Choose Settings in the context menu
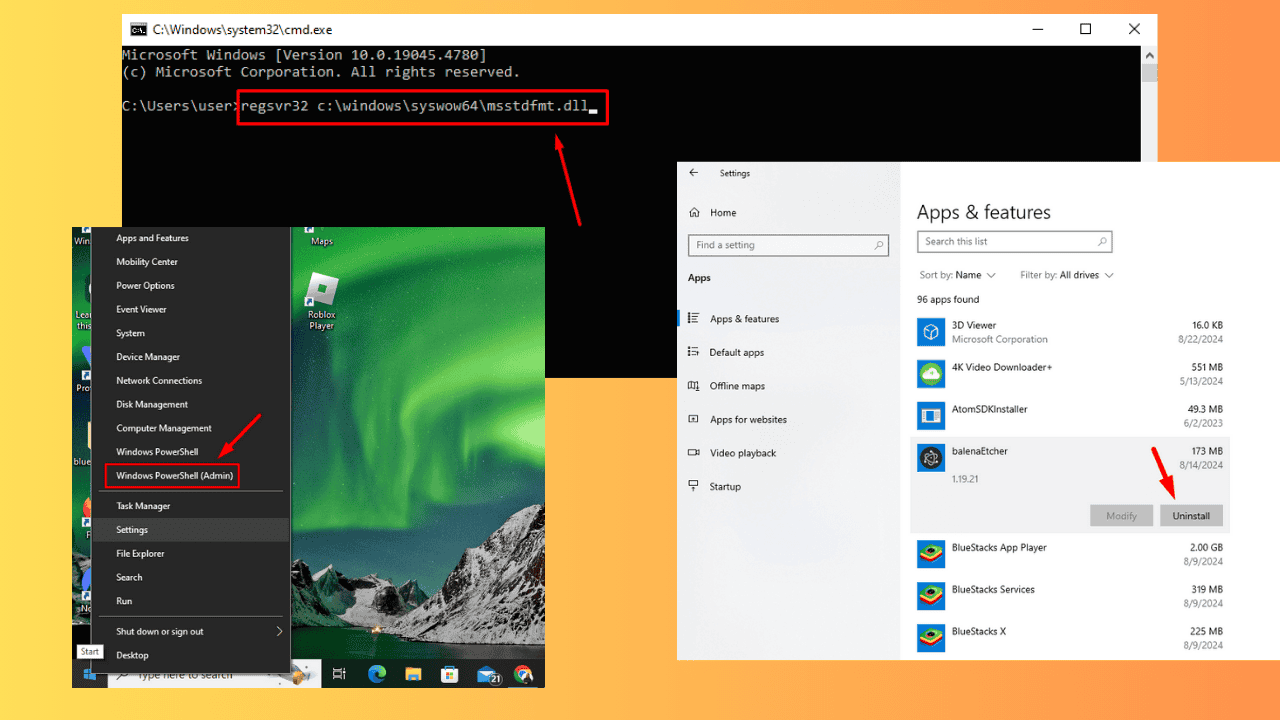1280x720 pixels. [x=132, y=530]
